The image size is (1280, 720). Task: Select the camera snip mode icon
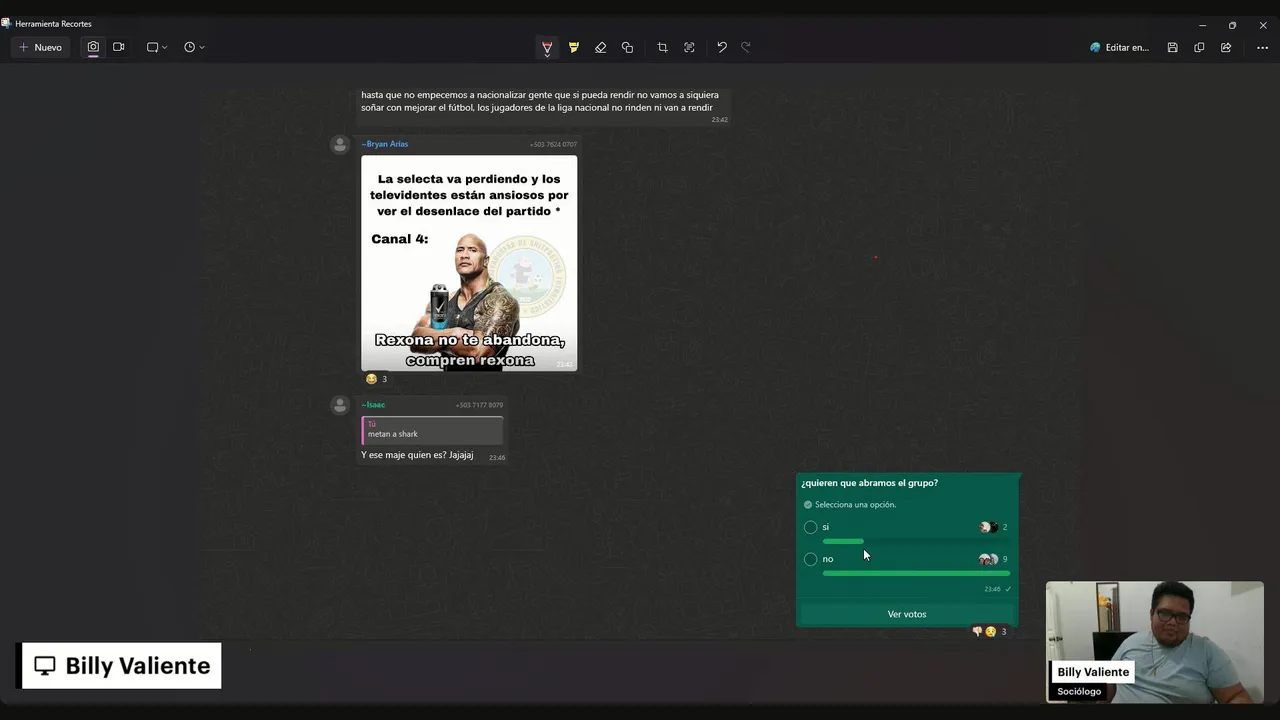pos(93,47)
